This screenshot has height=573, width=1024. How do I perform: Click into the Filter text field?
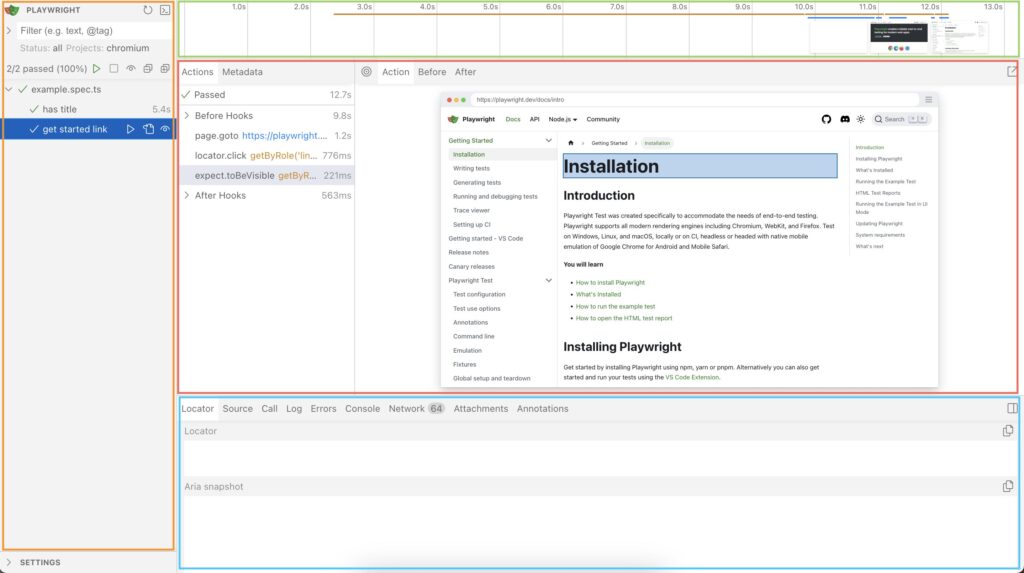tap(95, 31)
